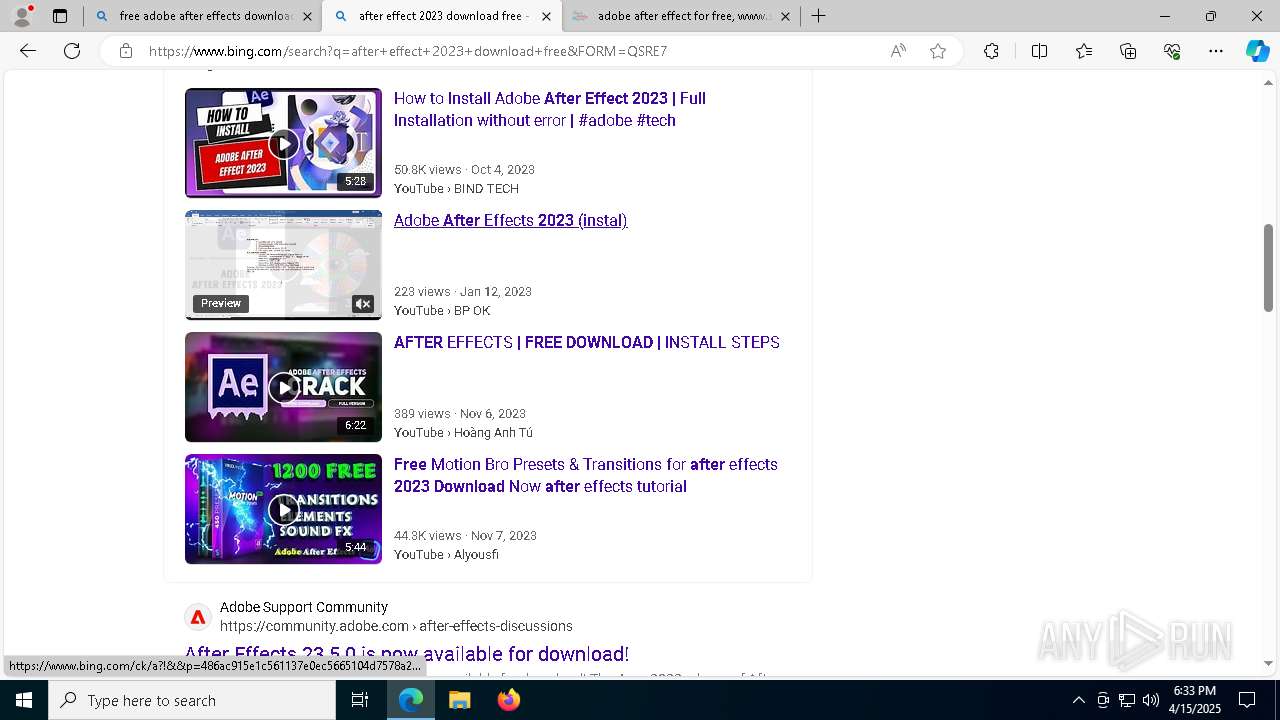Image resolution: width=1280 pixels, height=720 pixels.
Task: Add this page to favorites star
Action: coord(938,51)
